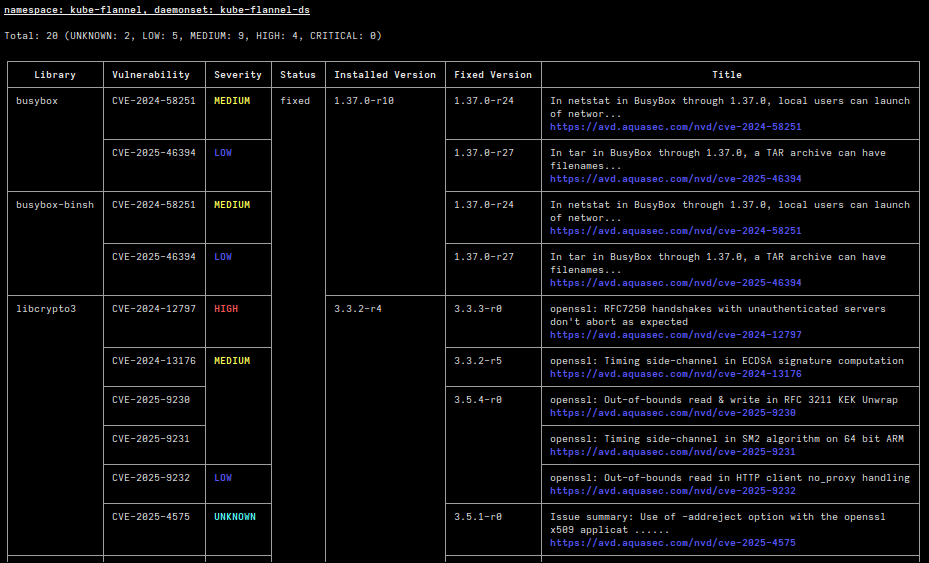The width and height of the screenshot is (929, 563).
Task: Click the cyan UNKNOWN severity label
Action: click(235, 517)
